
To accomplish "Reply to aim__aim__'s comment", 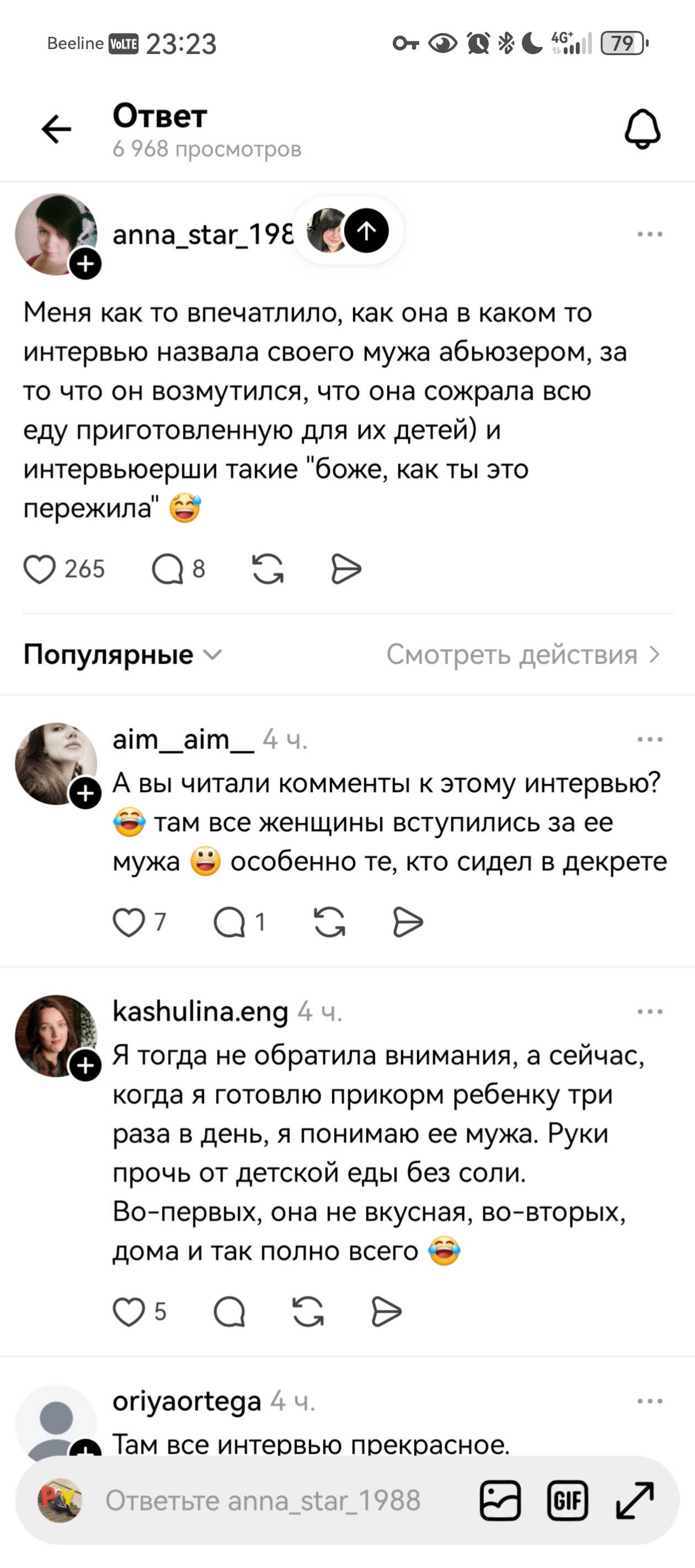I will coord(229,922).
